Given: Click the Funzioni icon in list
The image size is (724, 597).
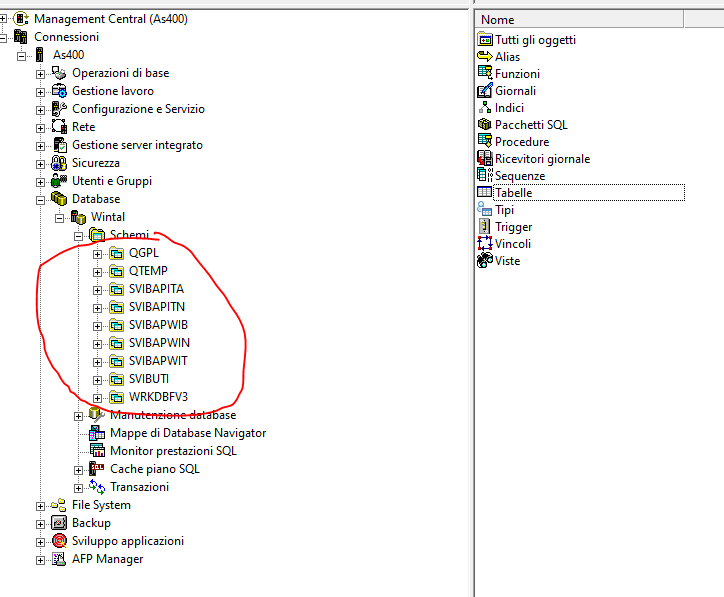Looking at the screenshot, I should 485,73.
